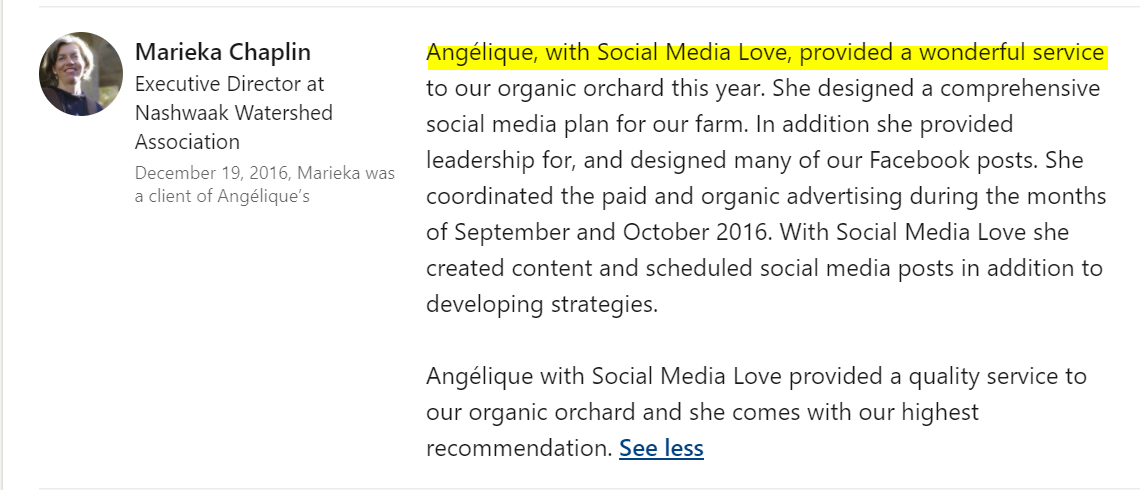Click the word "Association" under the name
Viewport: 1144px width, 490px height.
click(x=187, y=141)
